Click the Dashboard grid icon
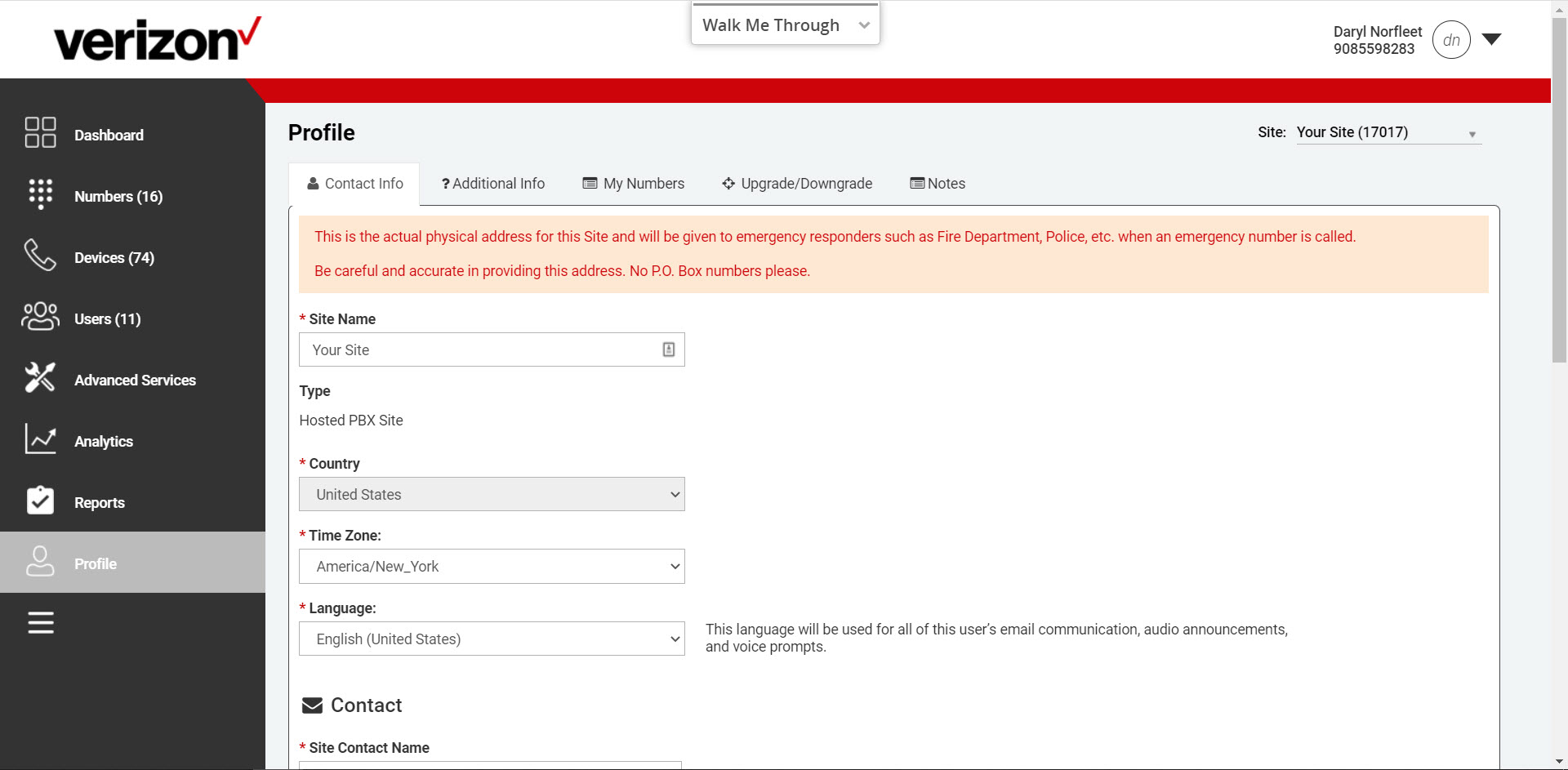This screenshot has height=770, width=1568. tap(40, 132)
